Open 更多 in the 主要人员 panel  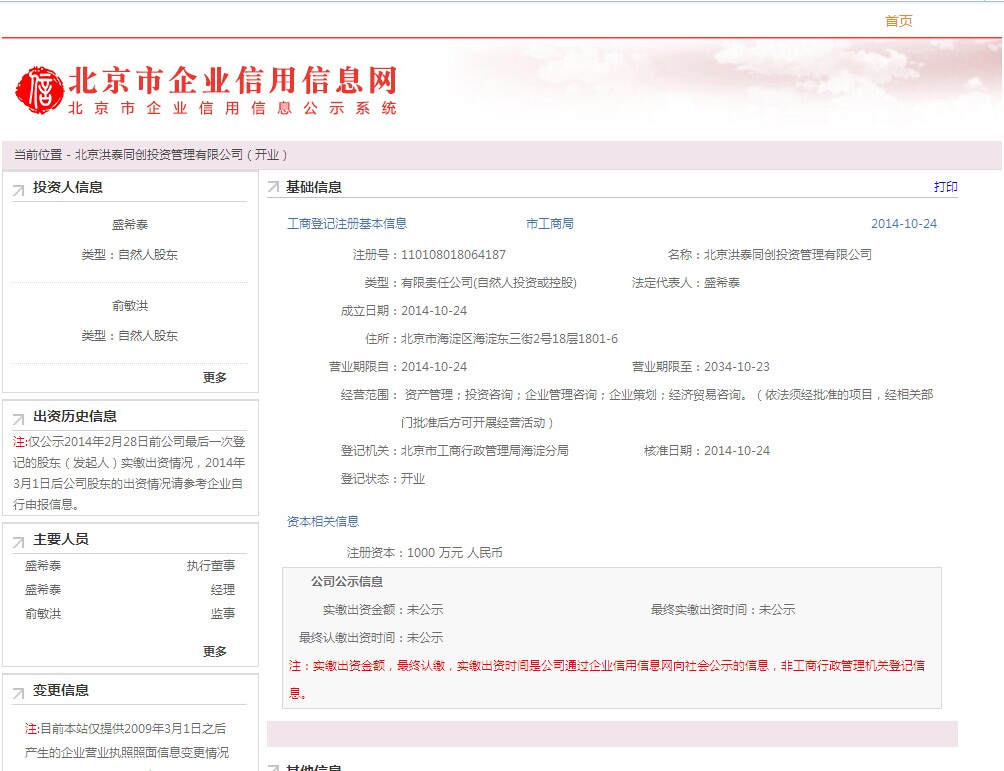(x=215, y=651)
